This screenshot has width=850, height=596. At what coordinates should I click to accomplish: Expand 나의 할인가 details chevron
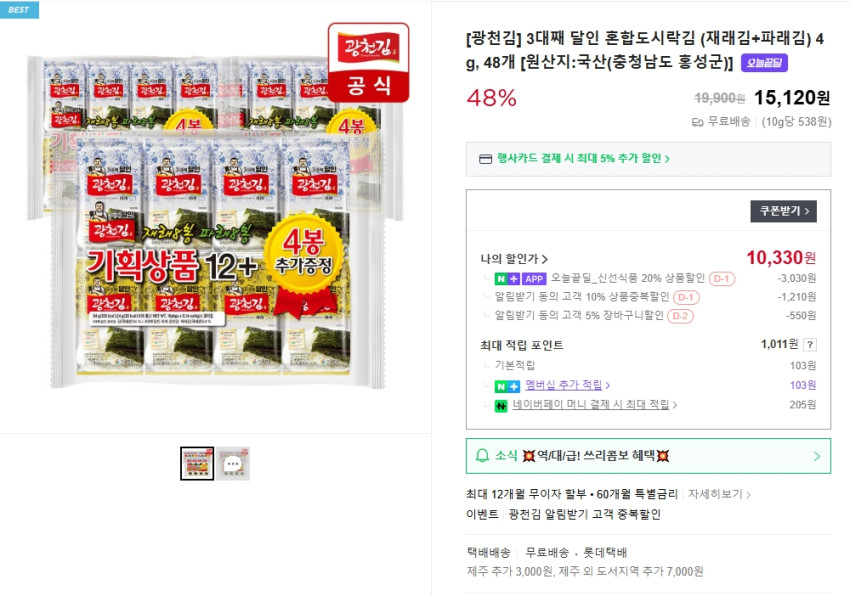(x=545, y=259)
